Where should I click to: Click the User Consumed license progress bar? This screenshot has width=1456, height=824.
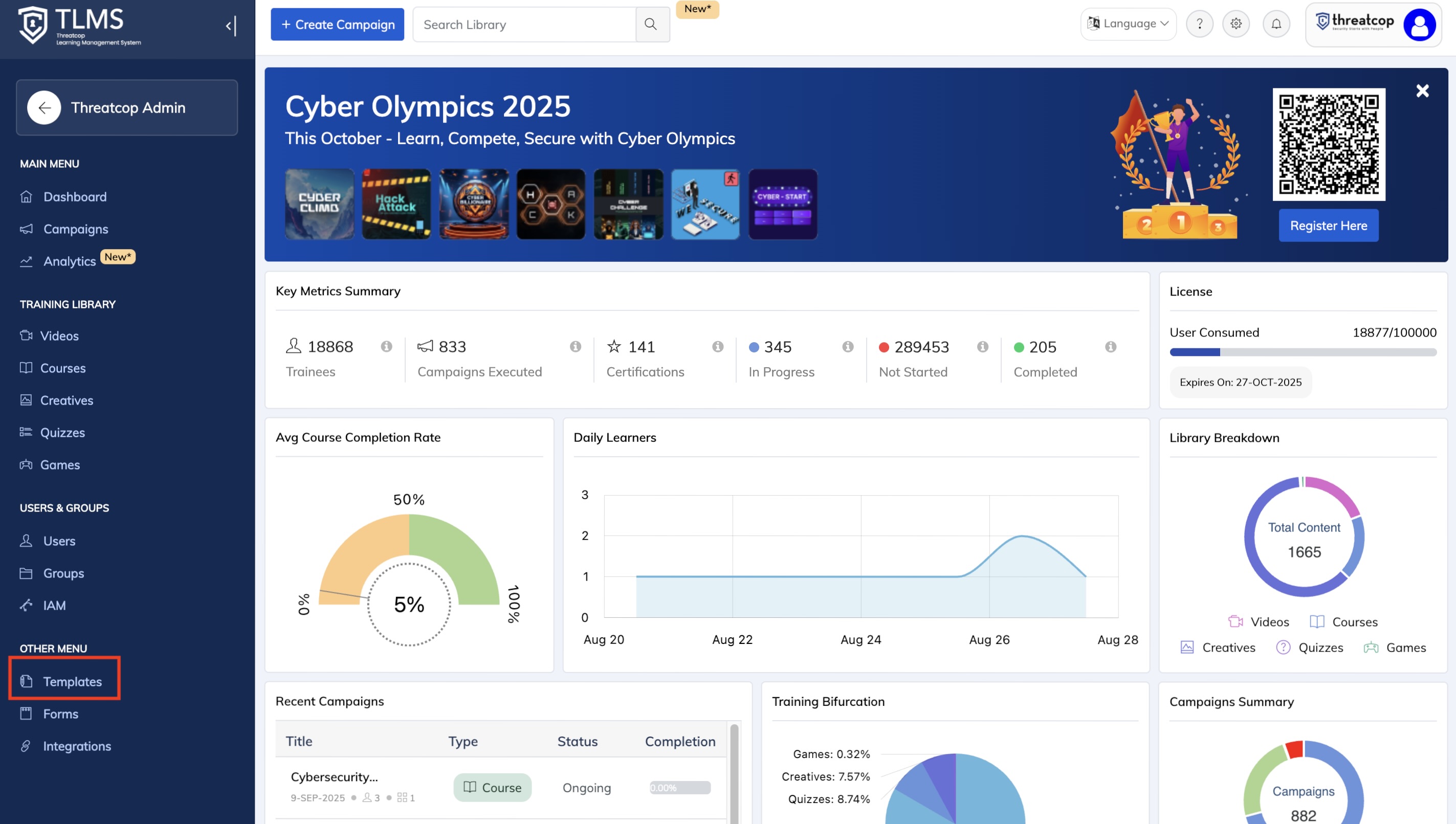tap(1303, 352)
